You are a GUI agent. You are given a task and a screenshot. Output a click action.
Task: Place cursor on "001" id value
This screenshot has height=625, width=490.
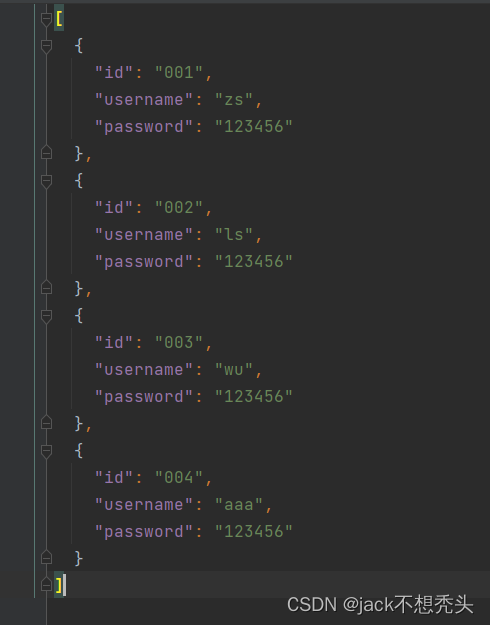point(179,73)
